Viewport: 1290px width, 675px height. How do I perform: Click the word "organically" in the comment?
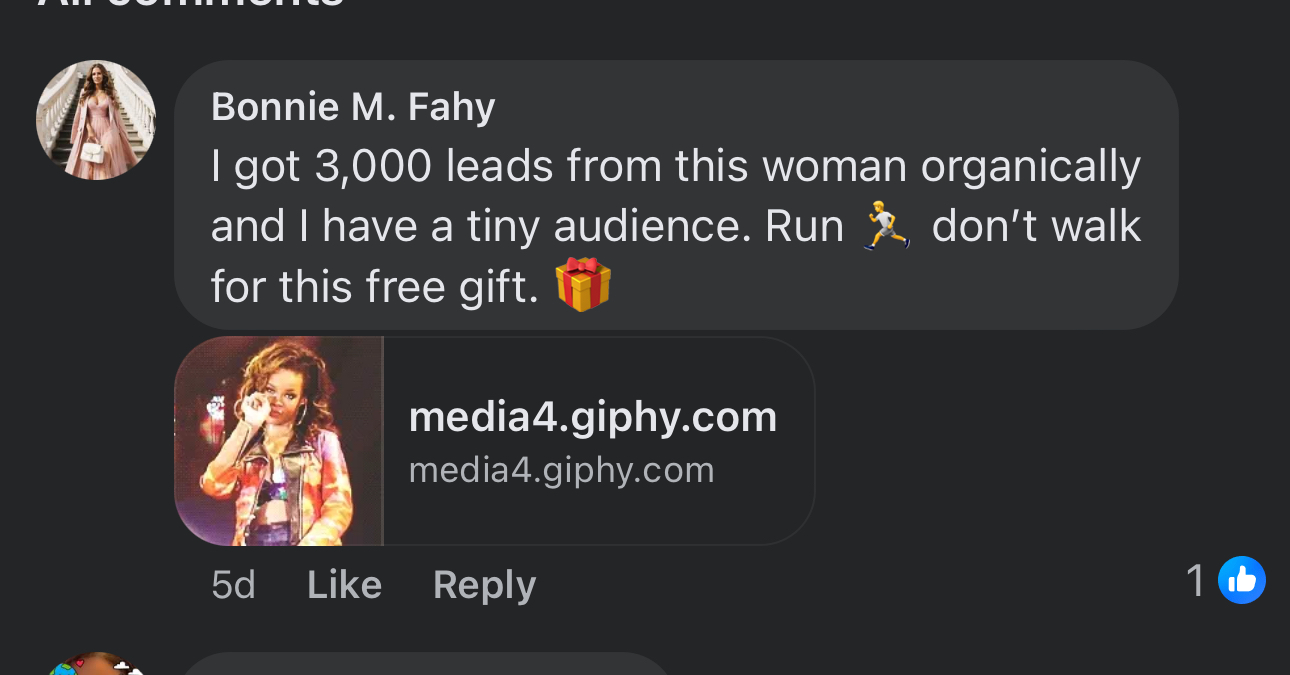(1030, 167)
